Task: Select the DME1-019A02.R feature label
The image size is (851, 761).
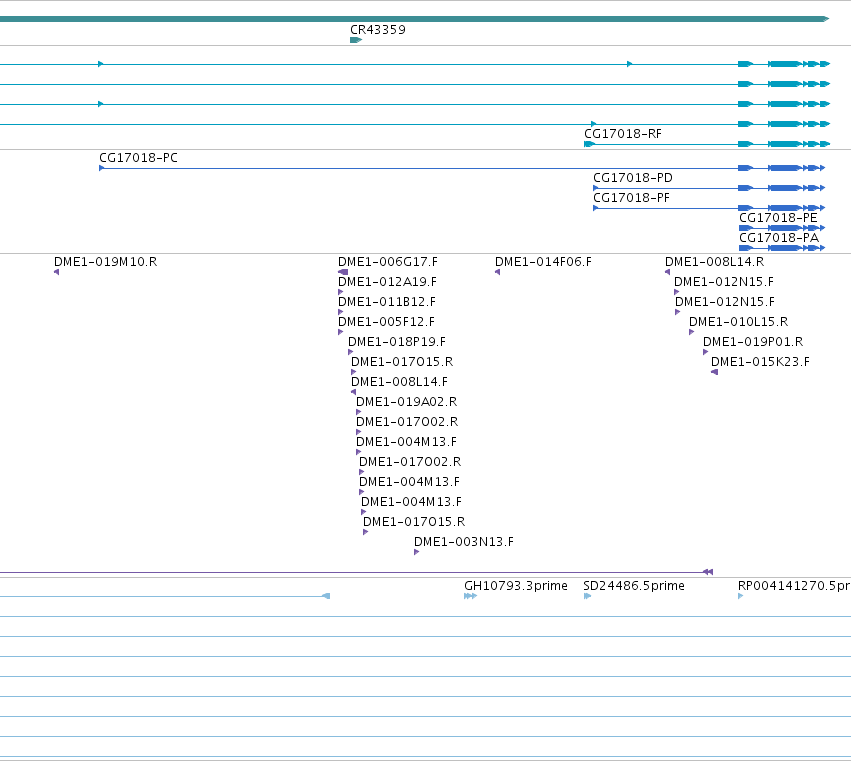Action: tap(407, 402)
